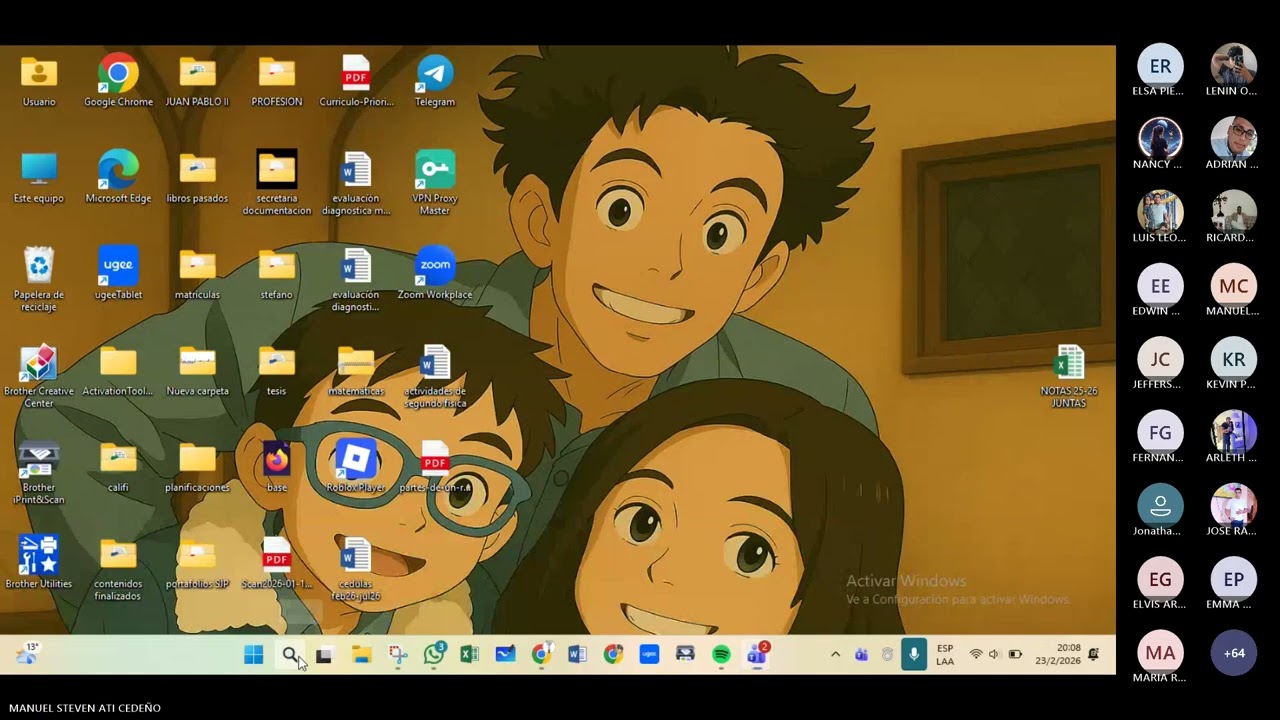This screenshot has height=720, width=1280.
Task: Open the califi folder
Action: pyautogui.click(x=118, y=466)
